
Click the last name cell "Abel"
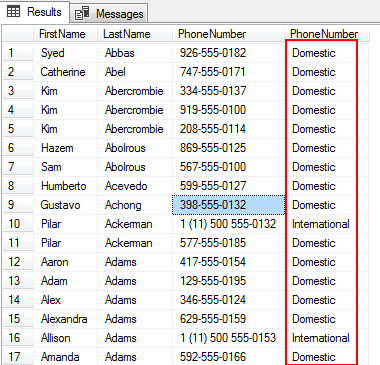coord(135,72)
